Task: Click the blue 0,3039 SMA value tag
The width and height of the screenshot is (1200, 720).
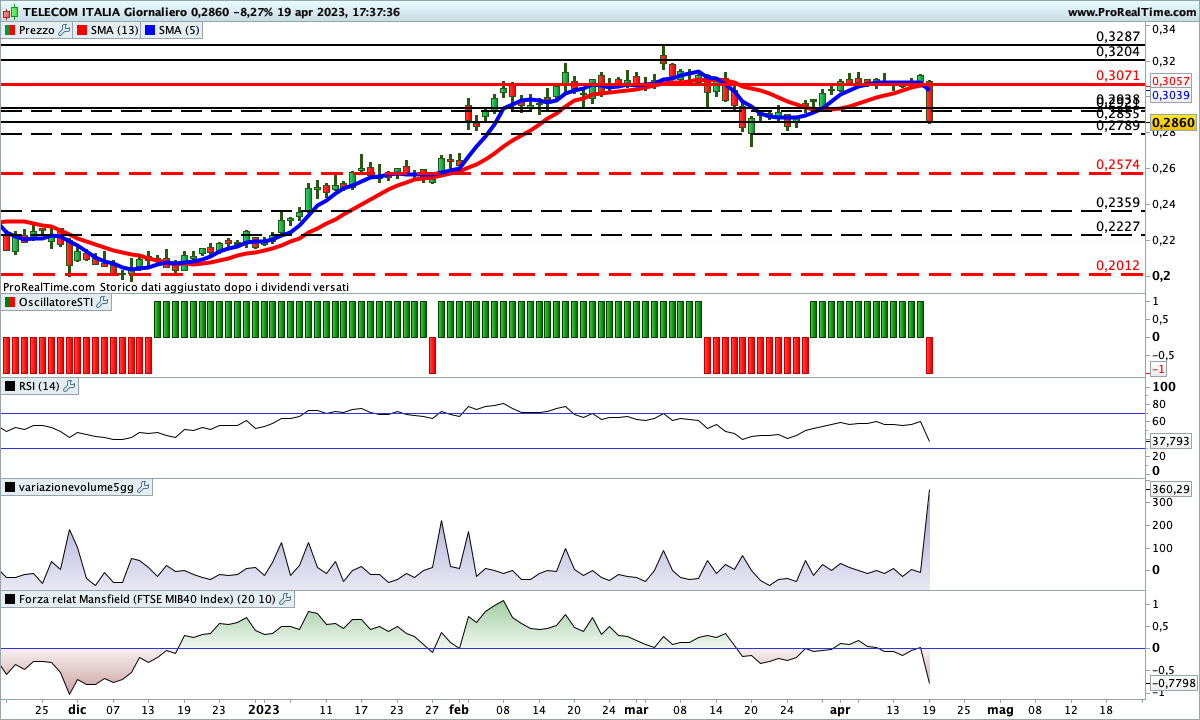Action: pyautogui.click(x=1171, y=95)
